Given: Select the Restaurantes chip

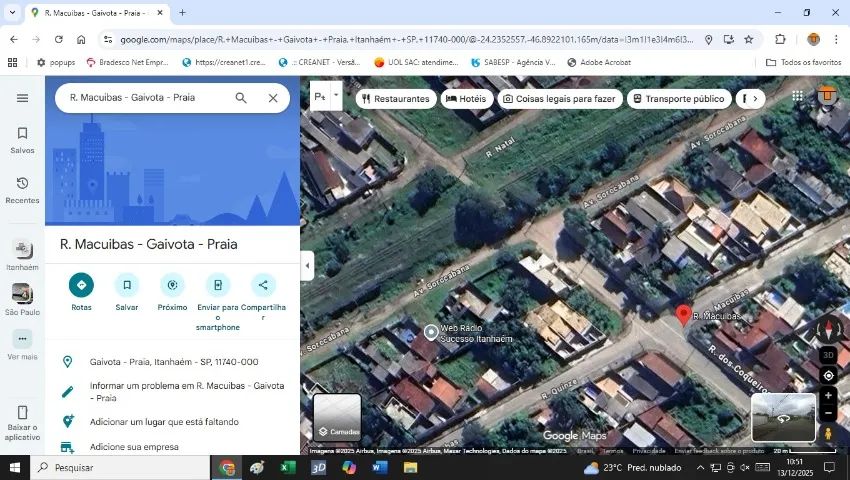Looking at the screenshot, I should point(396,99).
